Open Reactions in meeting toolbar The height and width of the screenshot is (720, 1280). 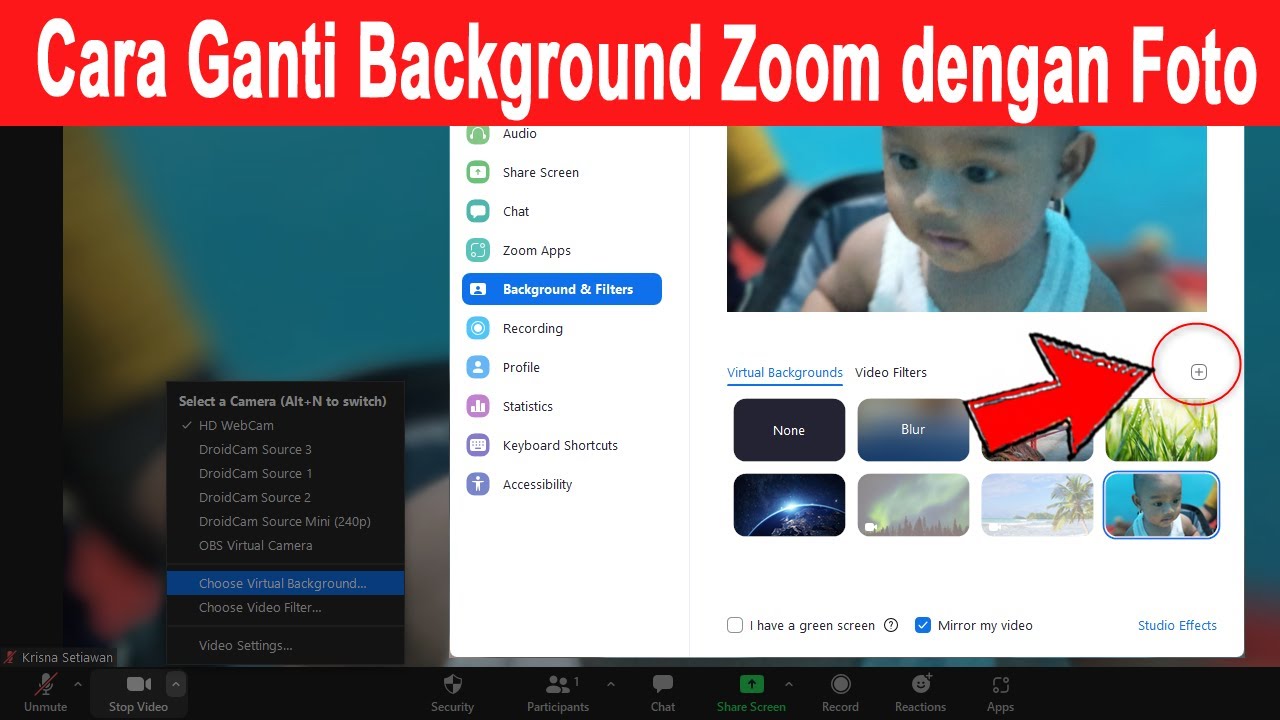[920, 692]
